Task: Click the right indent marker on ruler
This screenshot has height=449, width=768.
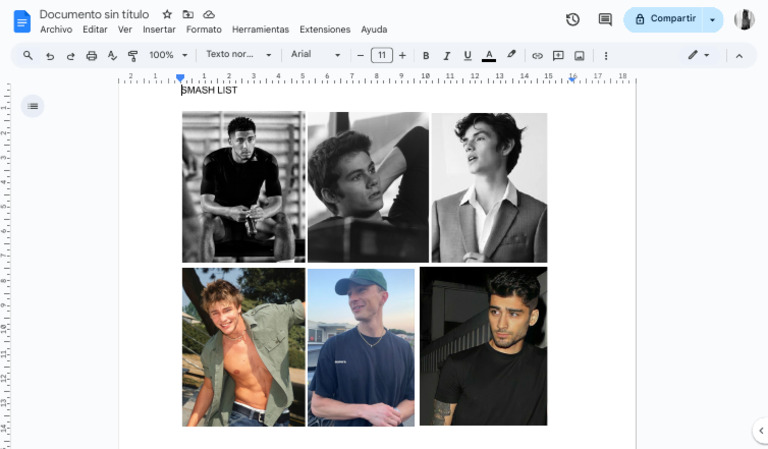Action: pyautogui.click(x=572, y=78)
